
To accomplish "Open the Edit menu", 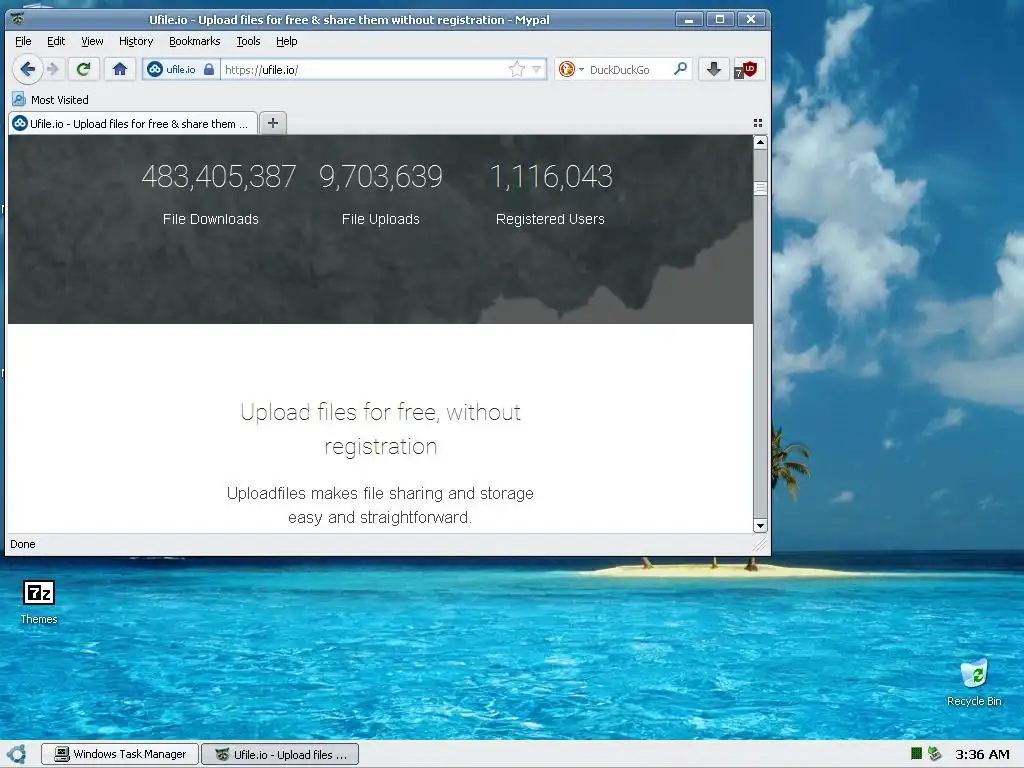I will [56, 41].
